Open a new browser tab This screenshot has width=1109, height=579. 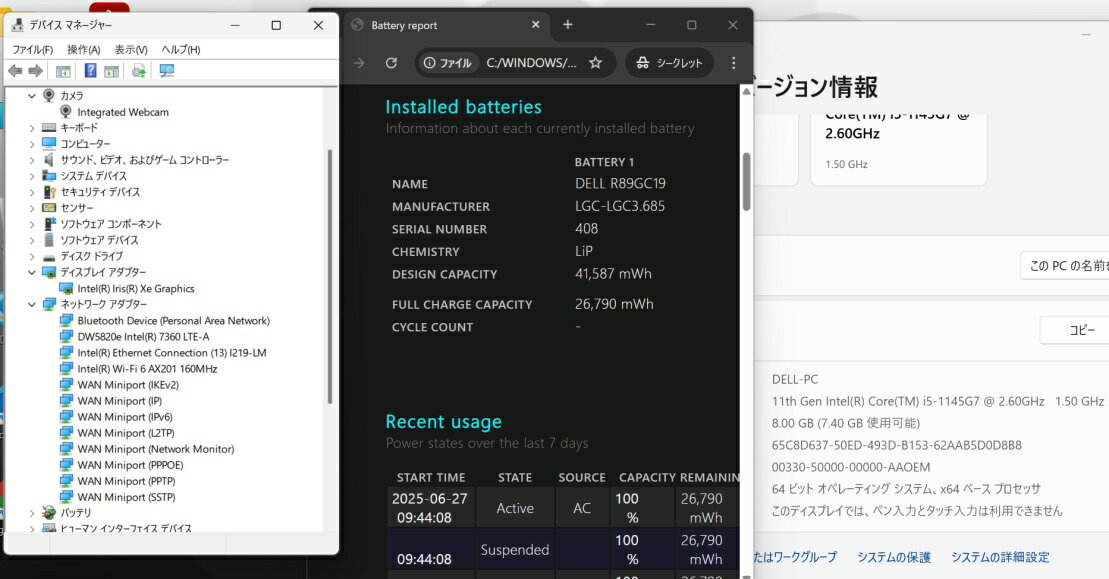pyautogui.click(x=568, y=25)
